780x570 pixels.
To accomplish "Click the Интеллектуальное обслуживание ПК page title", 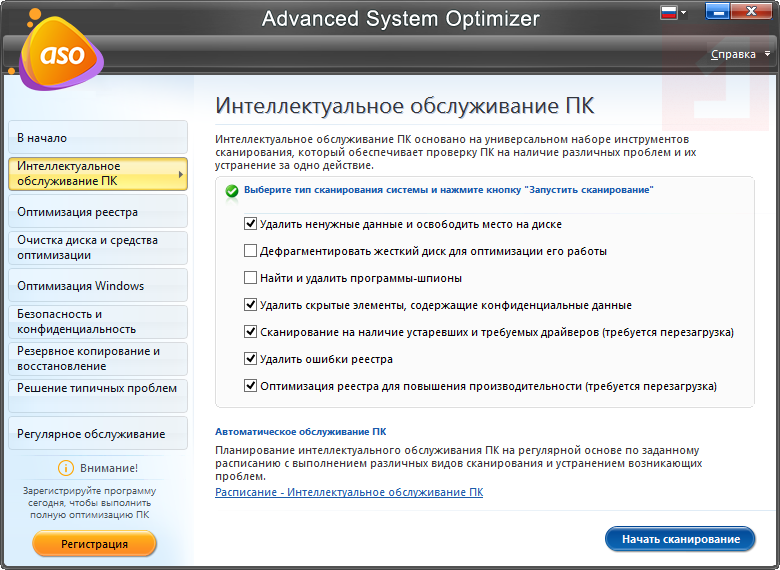I will point(405,106).
